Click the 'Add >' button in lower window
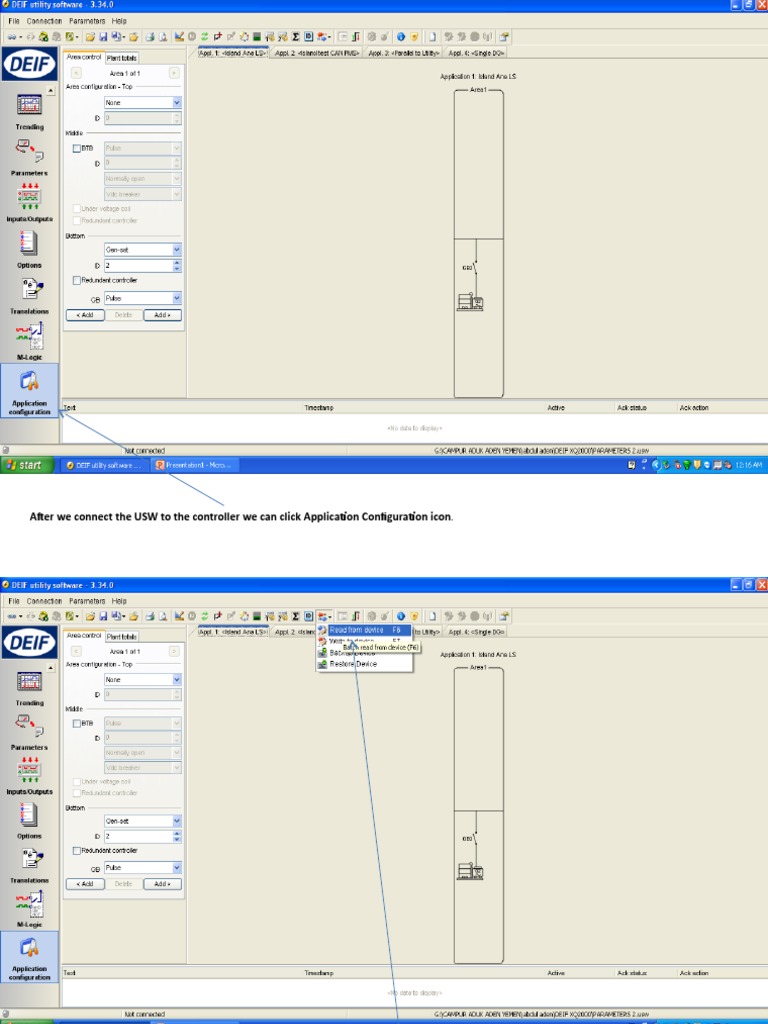 (163, 884)
